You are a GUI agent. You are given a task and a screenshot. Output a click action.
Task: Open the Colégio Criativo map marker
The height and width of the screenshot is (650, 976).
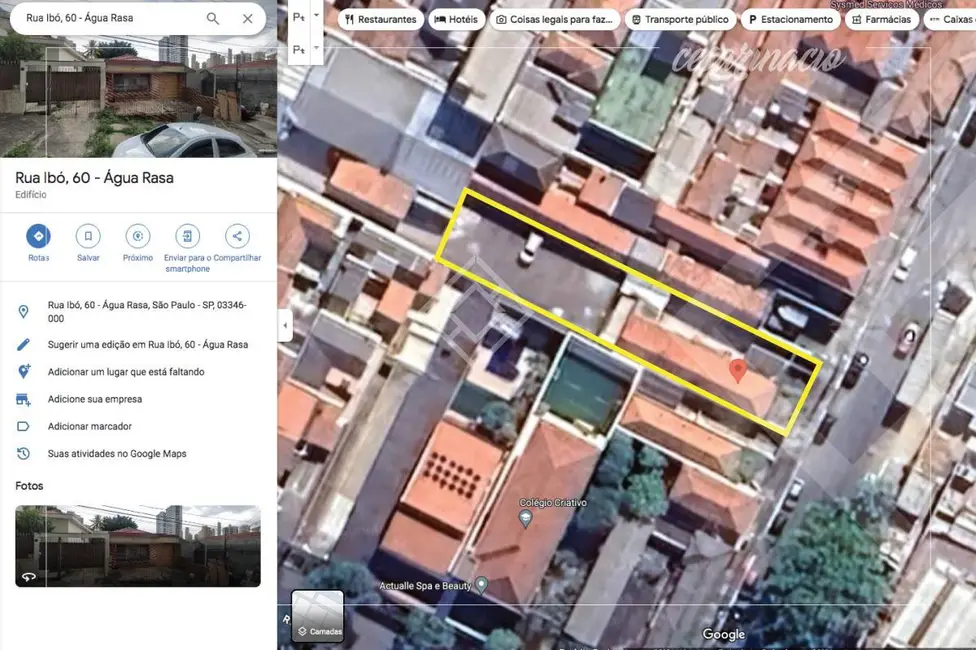pos(526,518)
